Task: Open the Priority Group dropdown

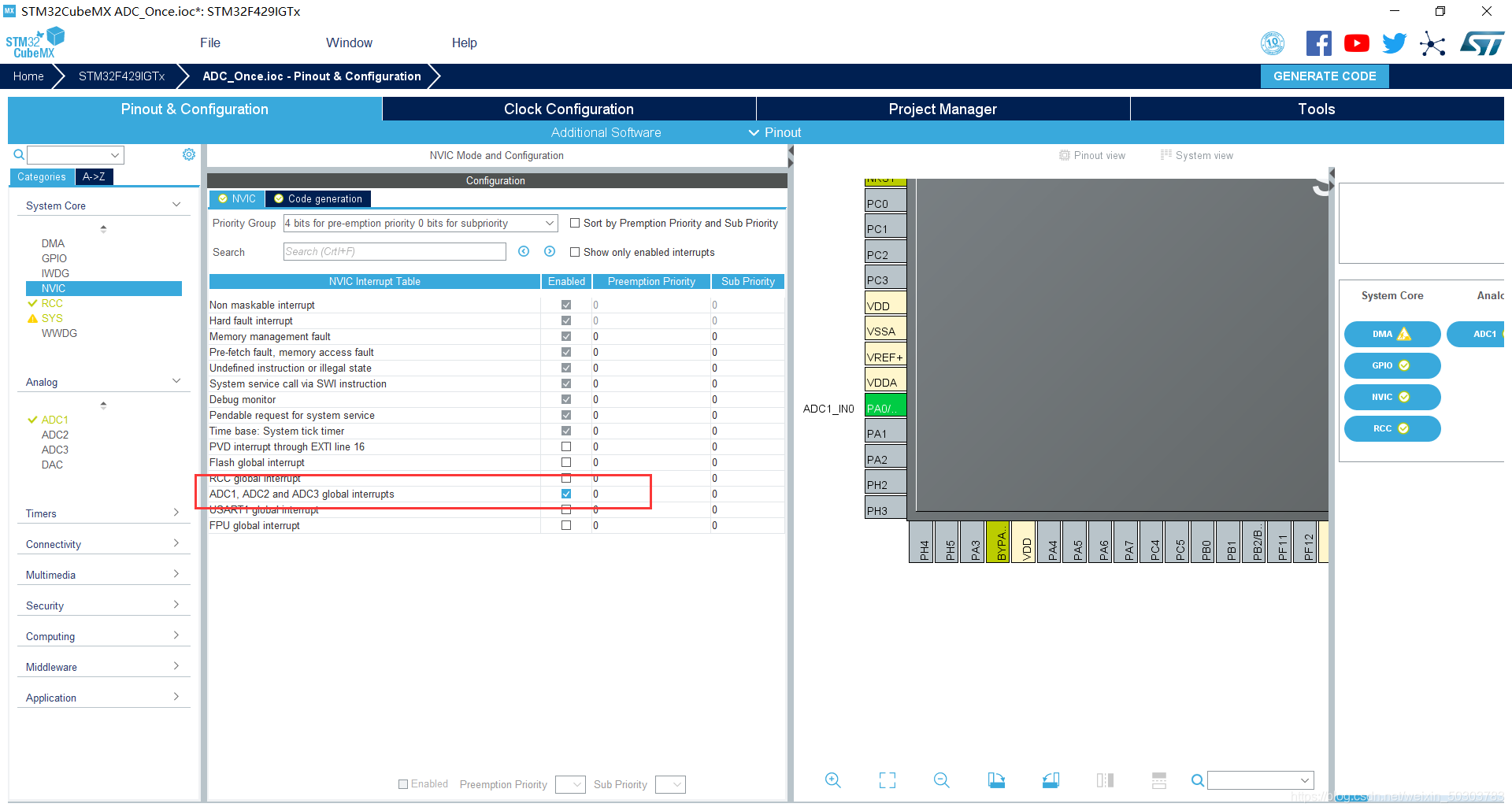Action: [x=421, y=223]
